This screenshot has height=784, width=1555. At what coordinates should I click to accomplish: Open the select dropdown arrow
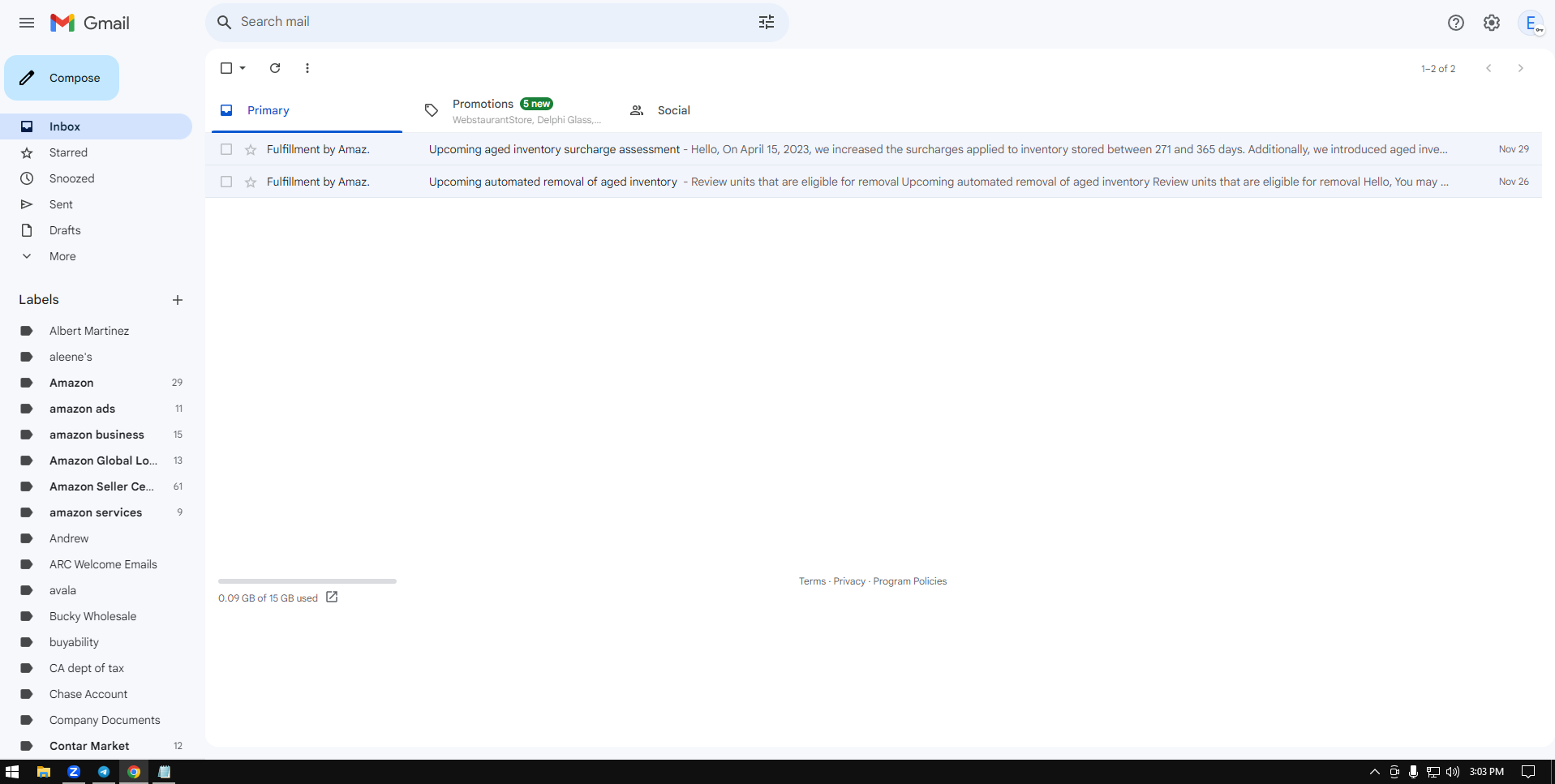[243, 68]
